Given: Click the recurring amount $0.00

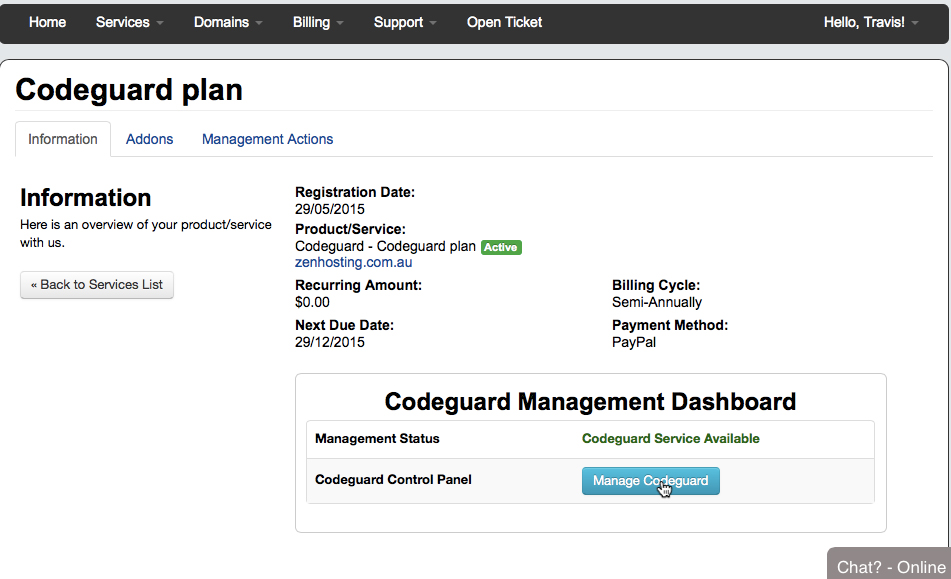Looking at the screenshot, I should [312, 303].
